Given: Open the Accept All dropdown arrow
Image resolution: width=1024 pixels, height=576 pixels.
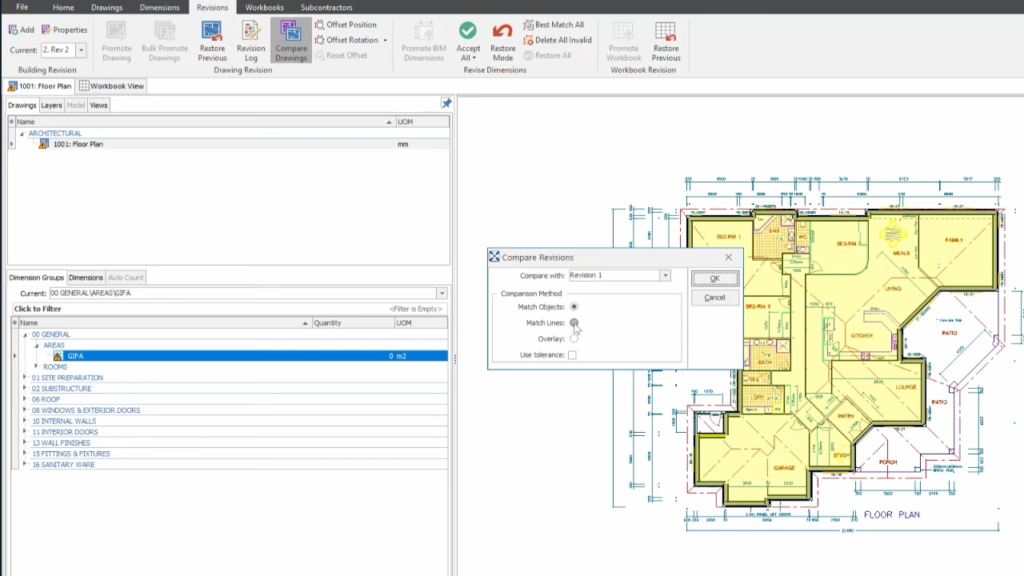Looking at the screenshot, I should pyautogui.click(x=474, y=58).
